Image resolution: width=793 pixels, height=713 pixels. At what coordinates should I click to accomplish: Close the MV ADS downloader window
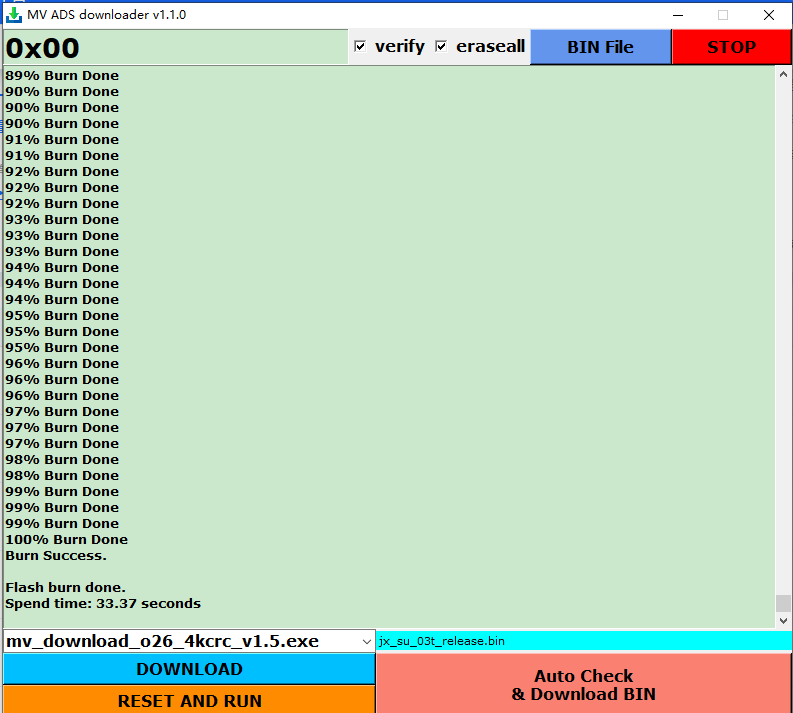pos(768,15)
